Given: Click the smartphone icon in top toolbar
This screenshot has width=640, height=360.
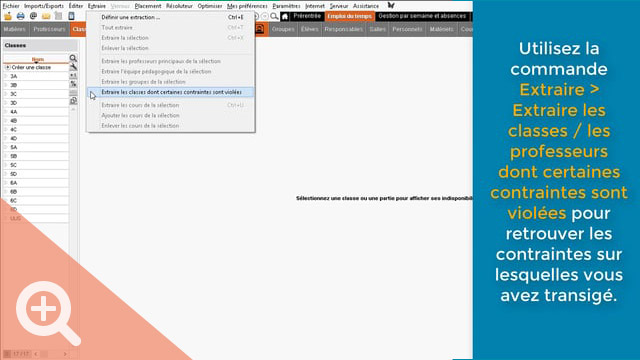Looking at the screenshot, I should click(x=71, y=16).
